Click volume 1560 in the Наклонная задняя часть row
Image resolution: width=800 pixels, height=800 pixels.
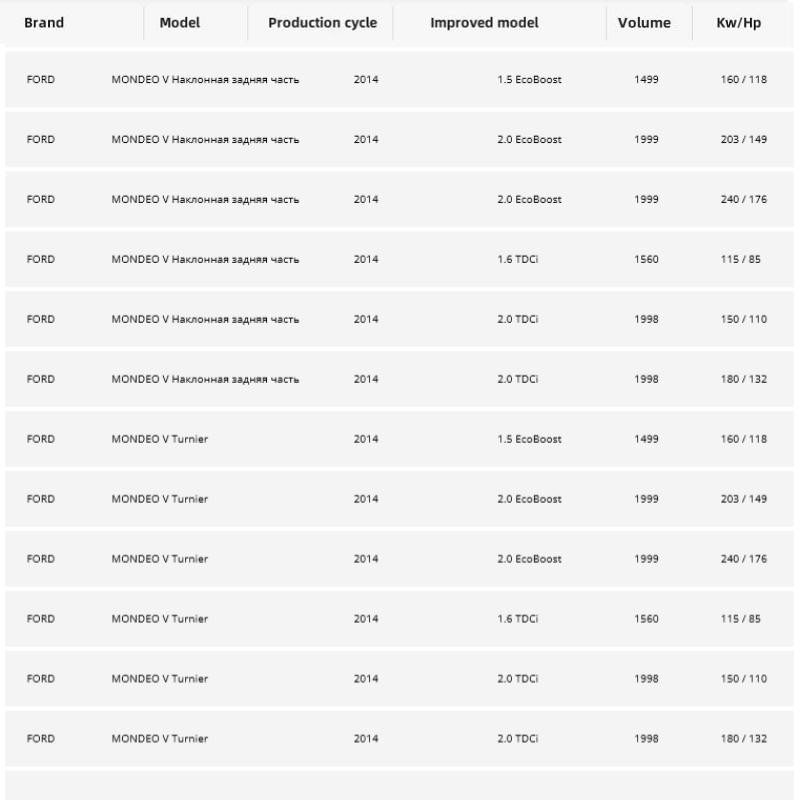point(646,259)
